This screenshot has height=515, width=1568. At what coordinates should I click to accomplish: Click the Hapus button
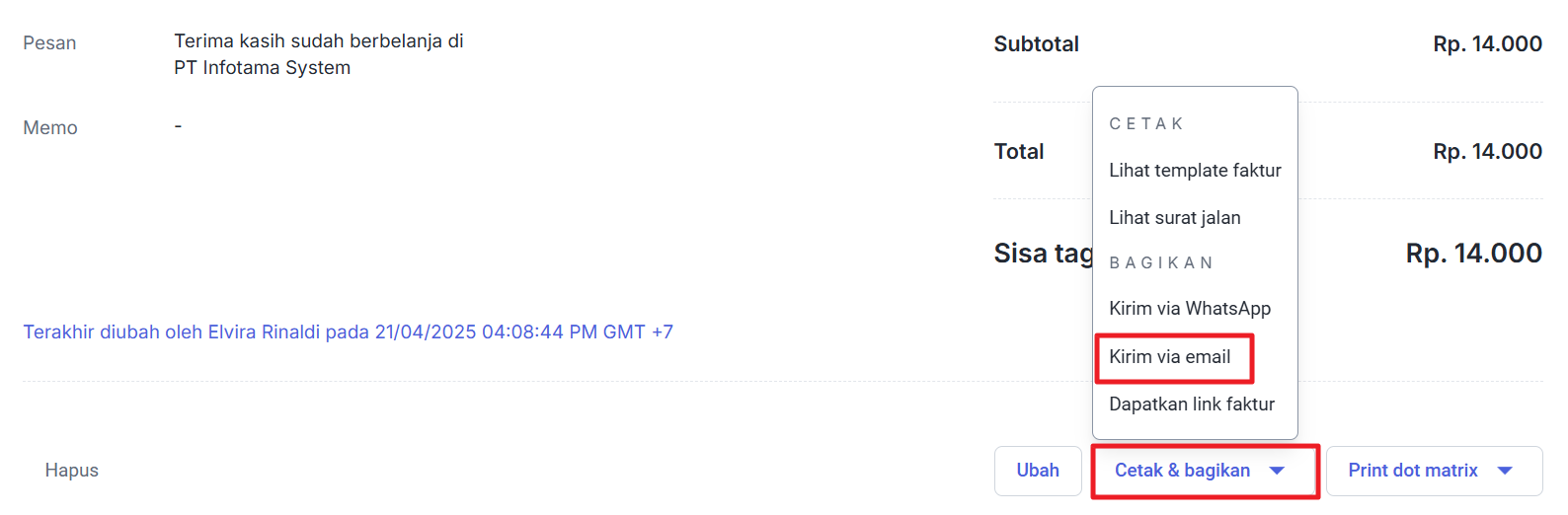pos(72,471)
